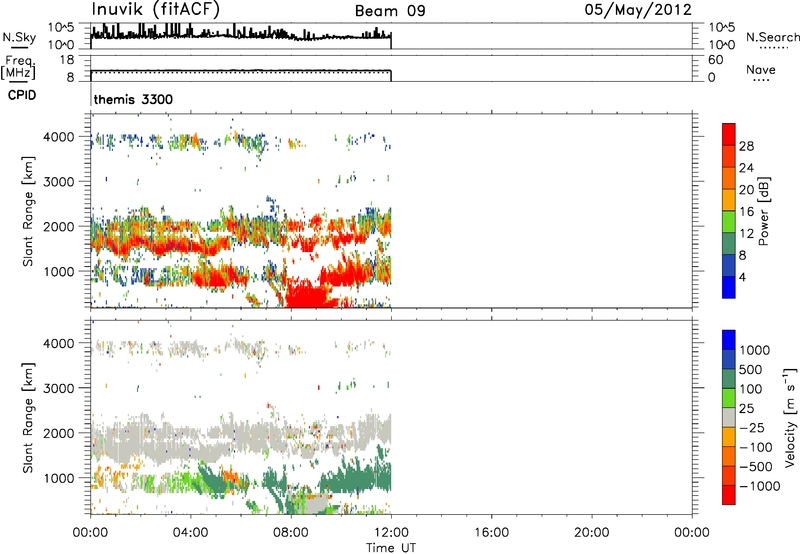Viewport: 800px width, 554px height.
Task: Click '2000' tick on the velocity panel
Action: pyautogui.click(x=59, y=433)
